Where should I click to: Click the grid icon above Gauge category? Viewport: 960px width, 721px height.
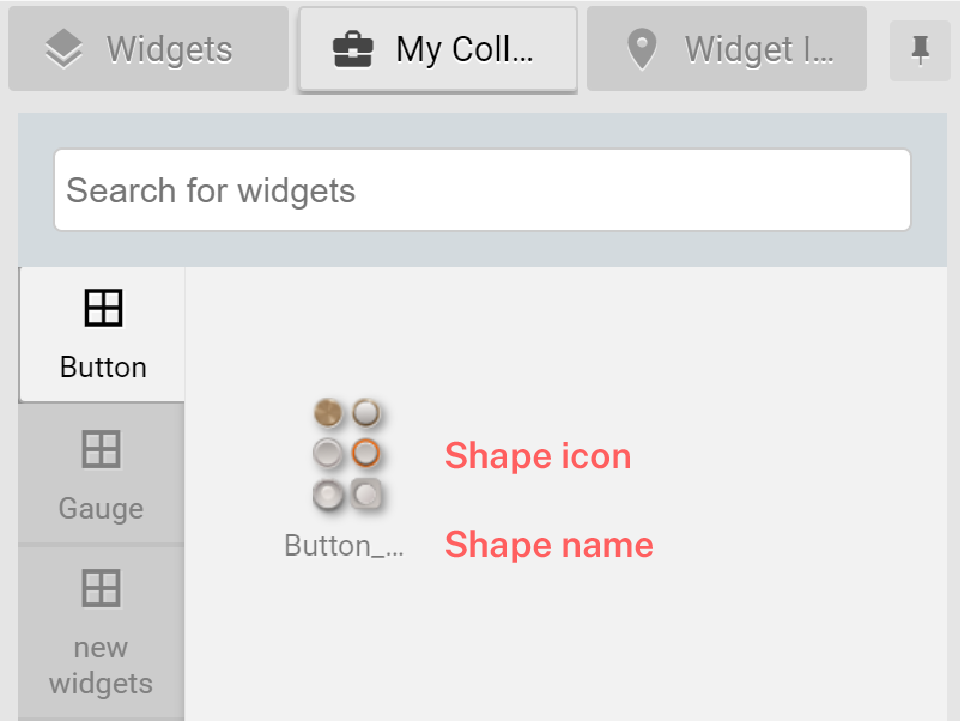pyautogui.click(x=101, y=450)
